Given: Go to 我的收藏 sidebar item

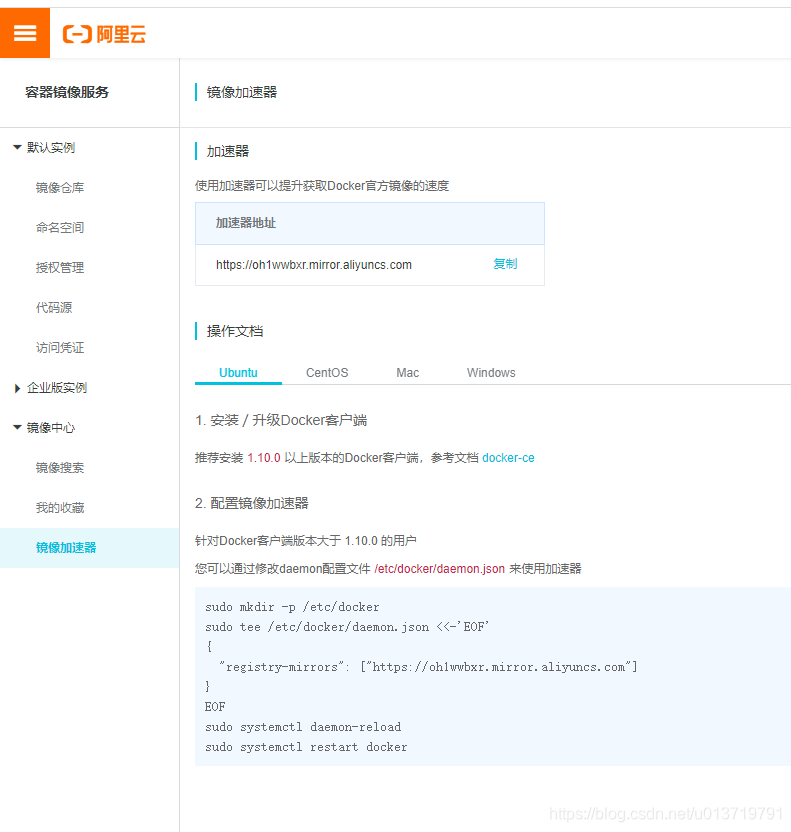Looking at the screenshot, I should [60, 508].
